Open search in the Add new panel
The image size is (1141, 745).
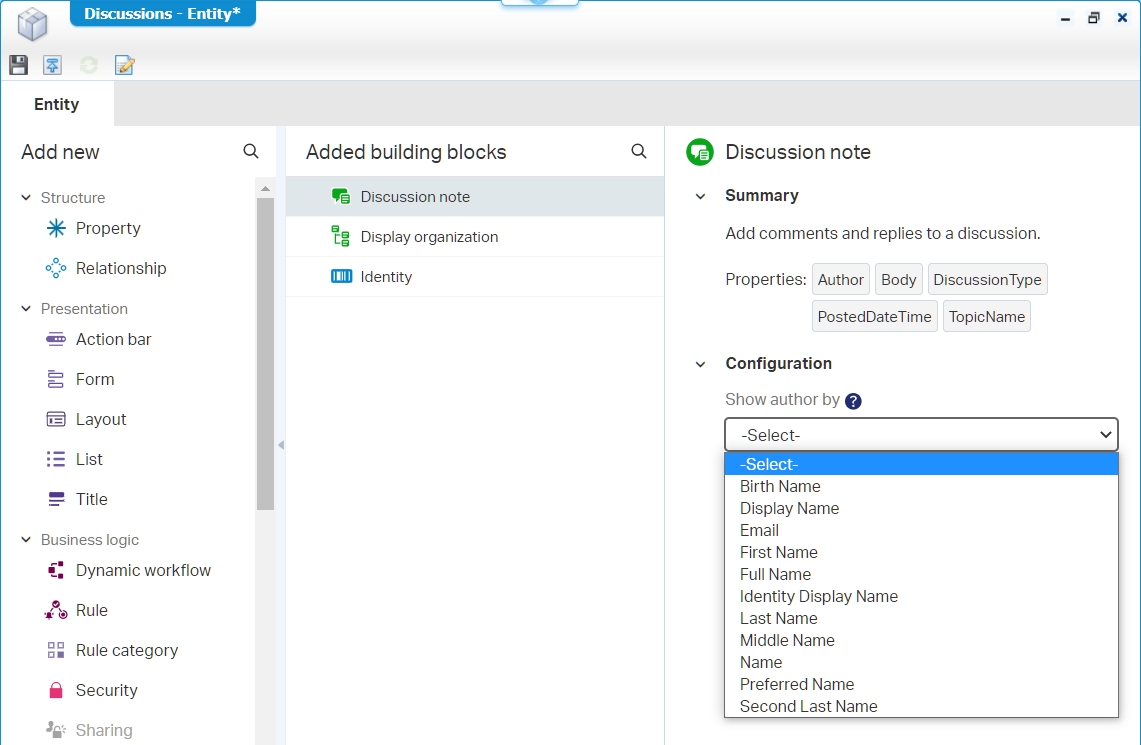[x=251, y=151]
